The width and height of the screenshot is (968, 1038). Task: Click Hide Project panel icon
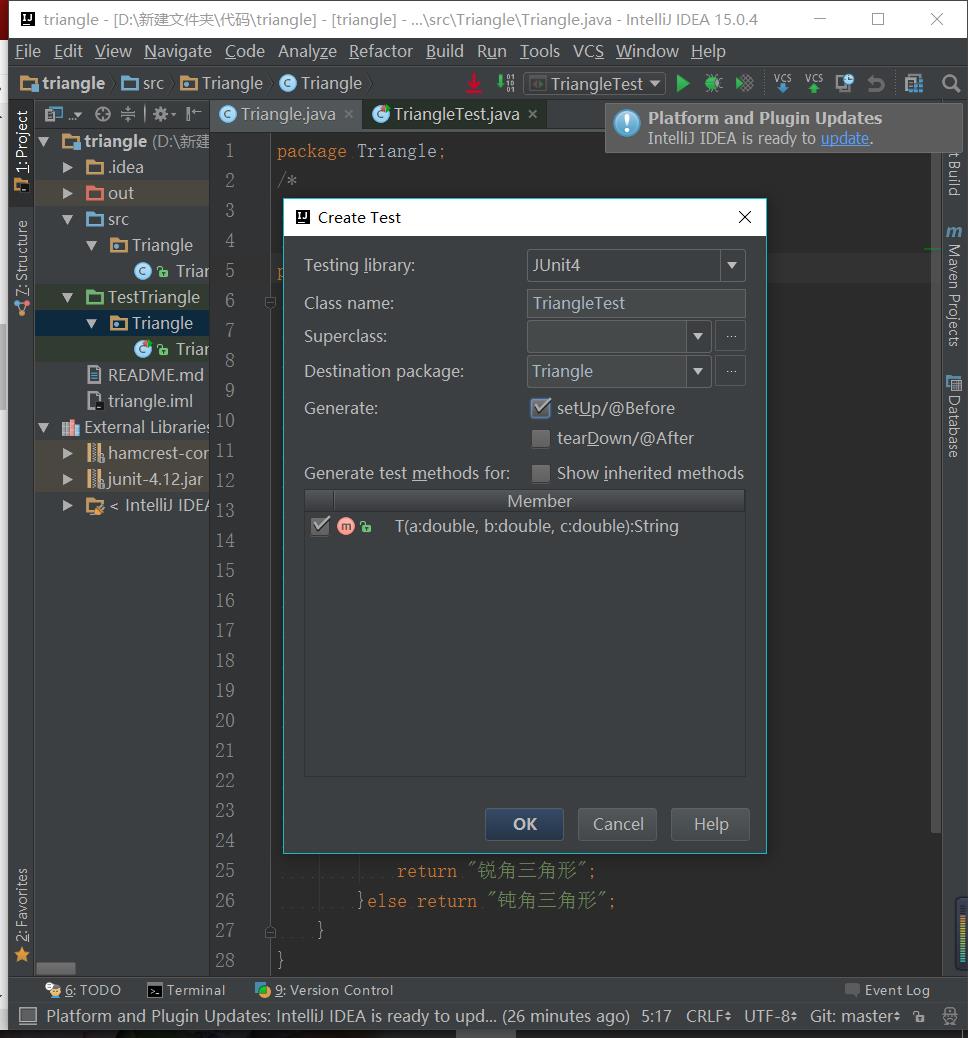[x=193, y=115]
